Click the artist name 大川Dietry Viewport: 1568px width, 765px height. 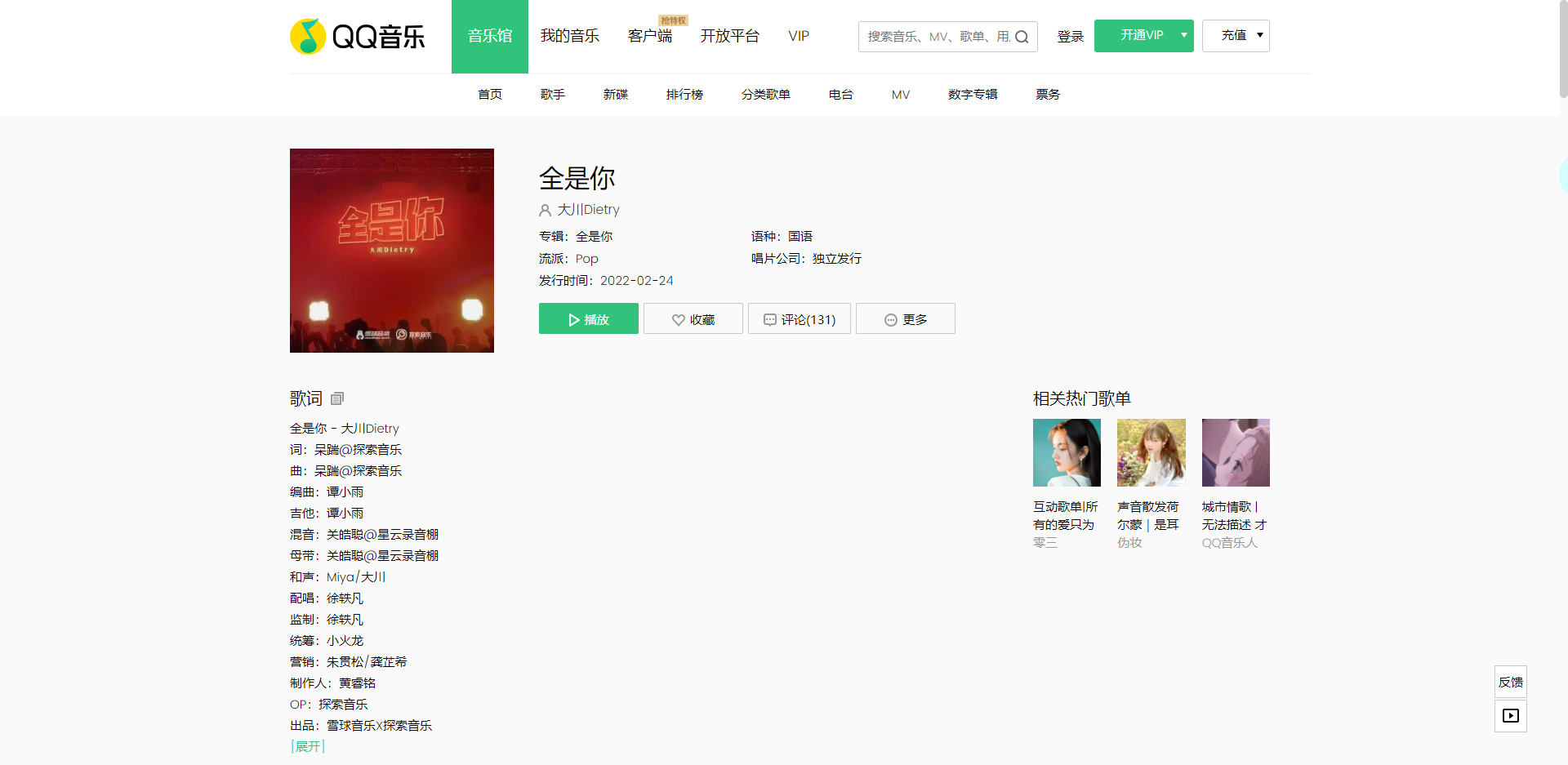coord(588,210)
